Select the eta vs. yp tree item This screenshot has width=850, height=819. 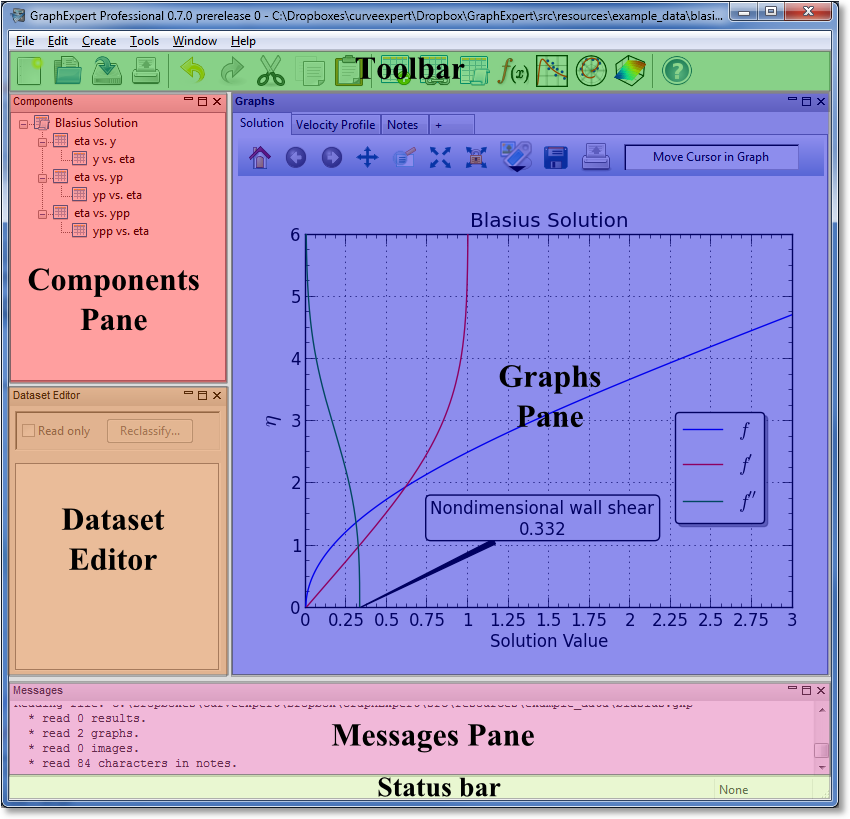(99, 177)
